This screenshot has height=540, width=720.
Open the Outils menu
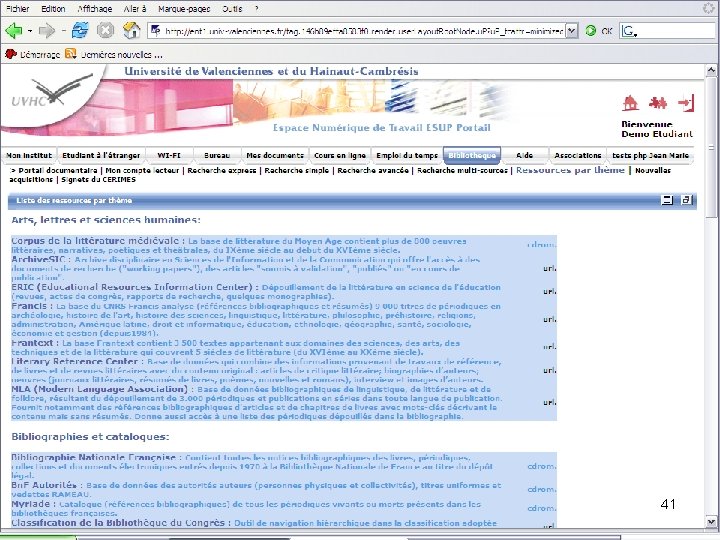coord(232,8)
